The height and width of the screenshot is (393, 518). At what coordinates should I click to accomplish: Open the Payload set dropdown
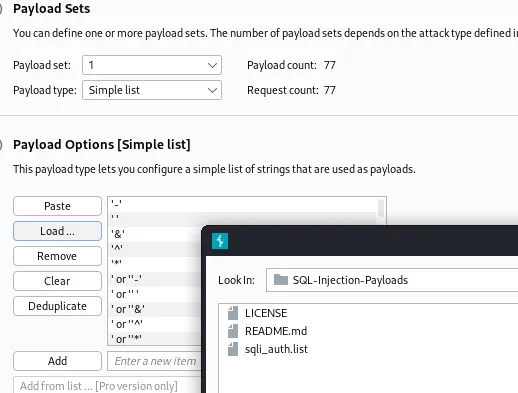click(x=152, y=65)
